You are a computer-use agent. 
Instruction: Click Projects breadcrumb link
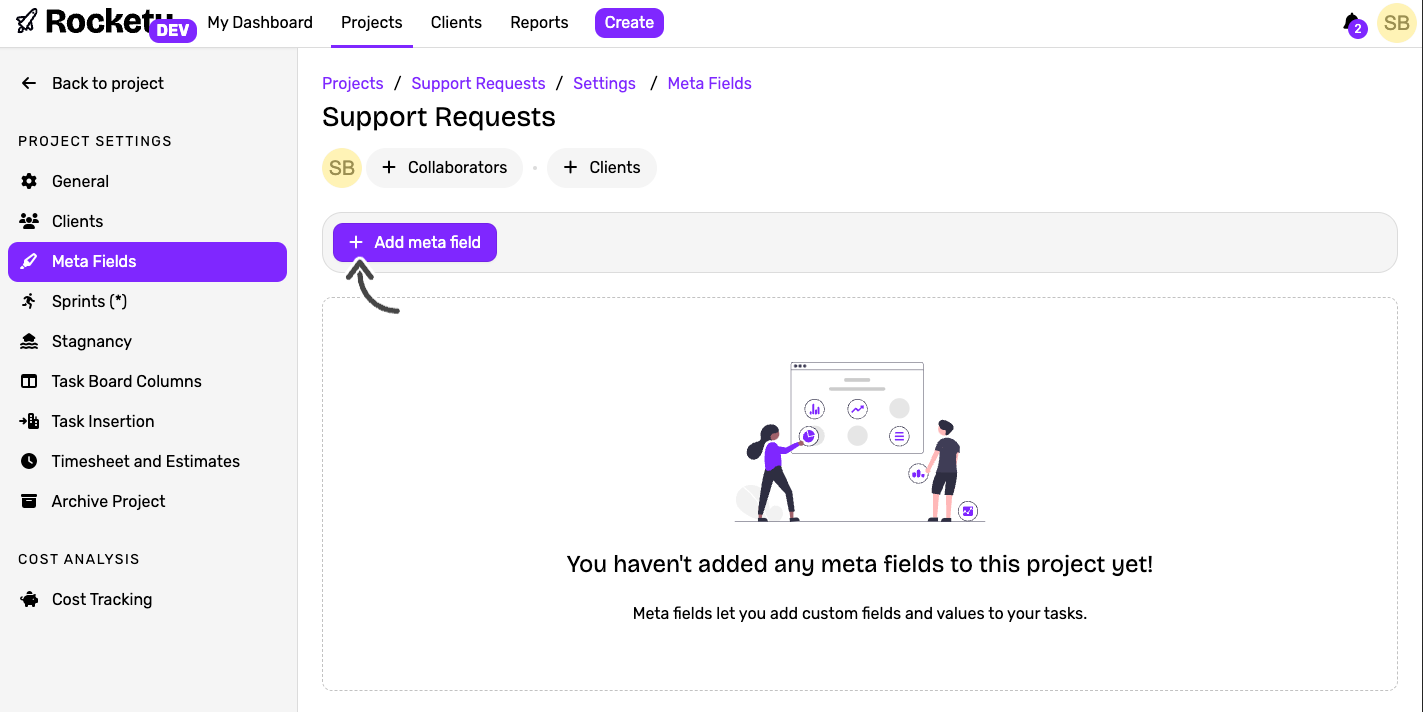coord(353,83)
